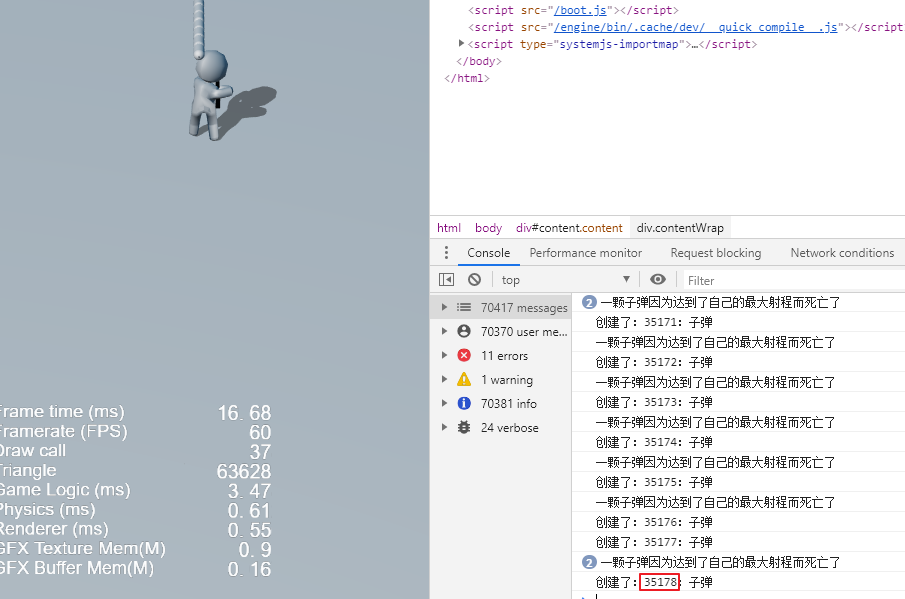The height and width of the screenshot is (599, 905).
Task: Toggle the console sidebar panel icon
Action: [446, 280]
